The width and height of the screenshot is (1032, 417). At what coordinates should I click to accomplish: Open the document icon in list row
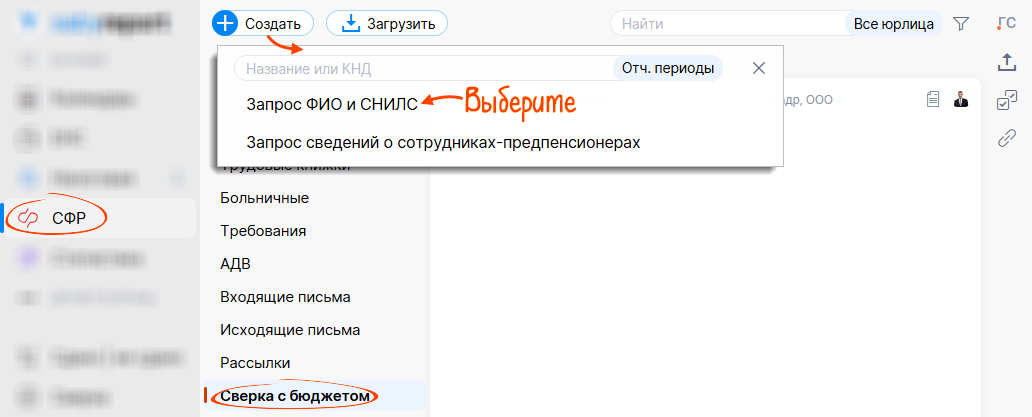coord(933,99)
